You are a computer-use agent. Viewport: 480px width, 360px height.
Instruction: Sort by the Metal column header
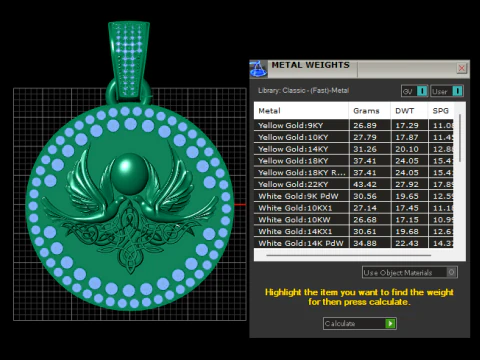pyautogui.click(x=301, y=111)
